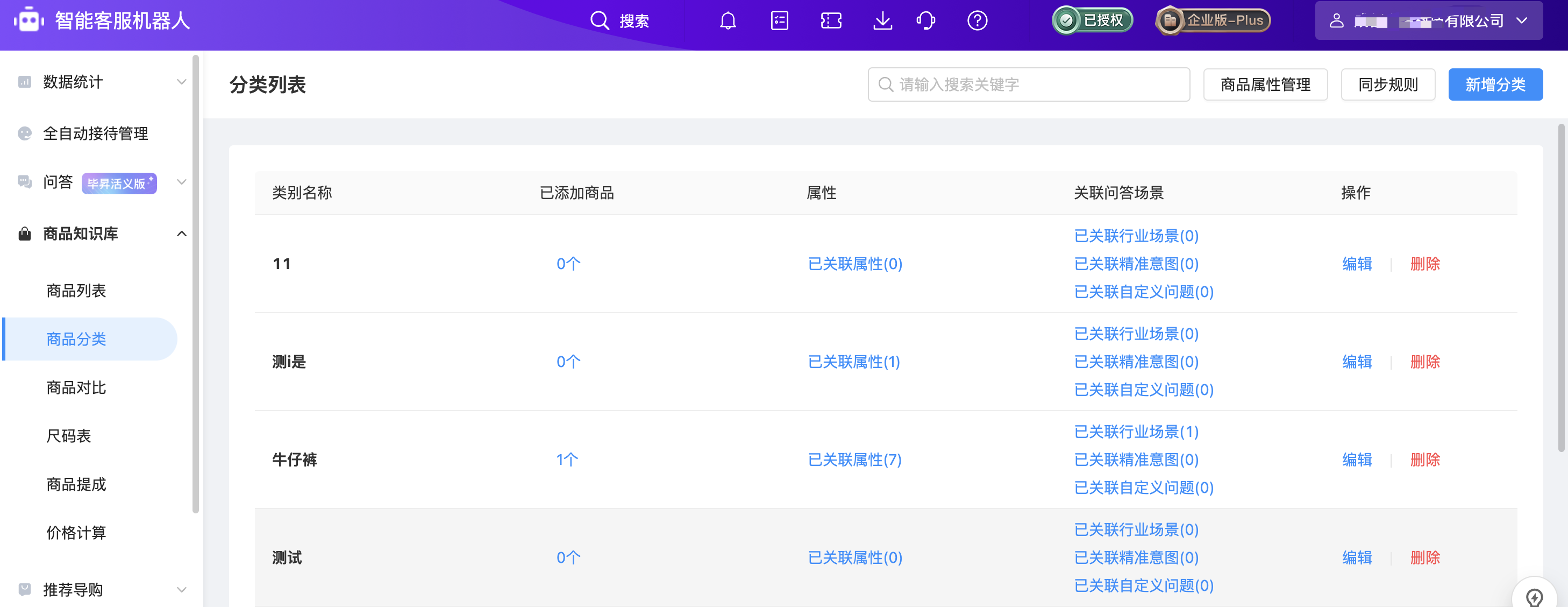Focus the category search keyword field
Viewport: 1568px width, 607px height.
[x=1029, y=84]
